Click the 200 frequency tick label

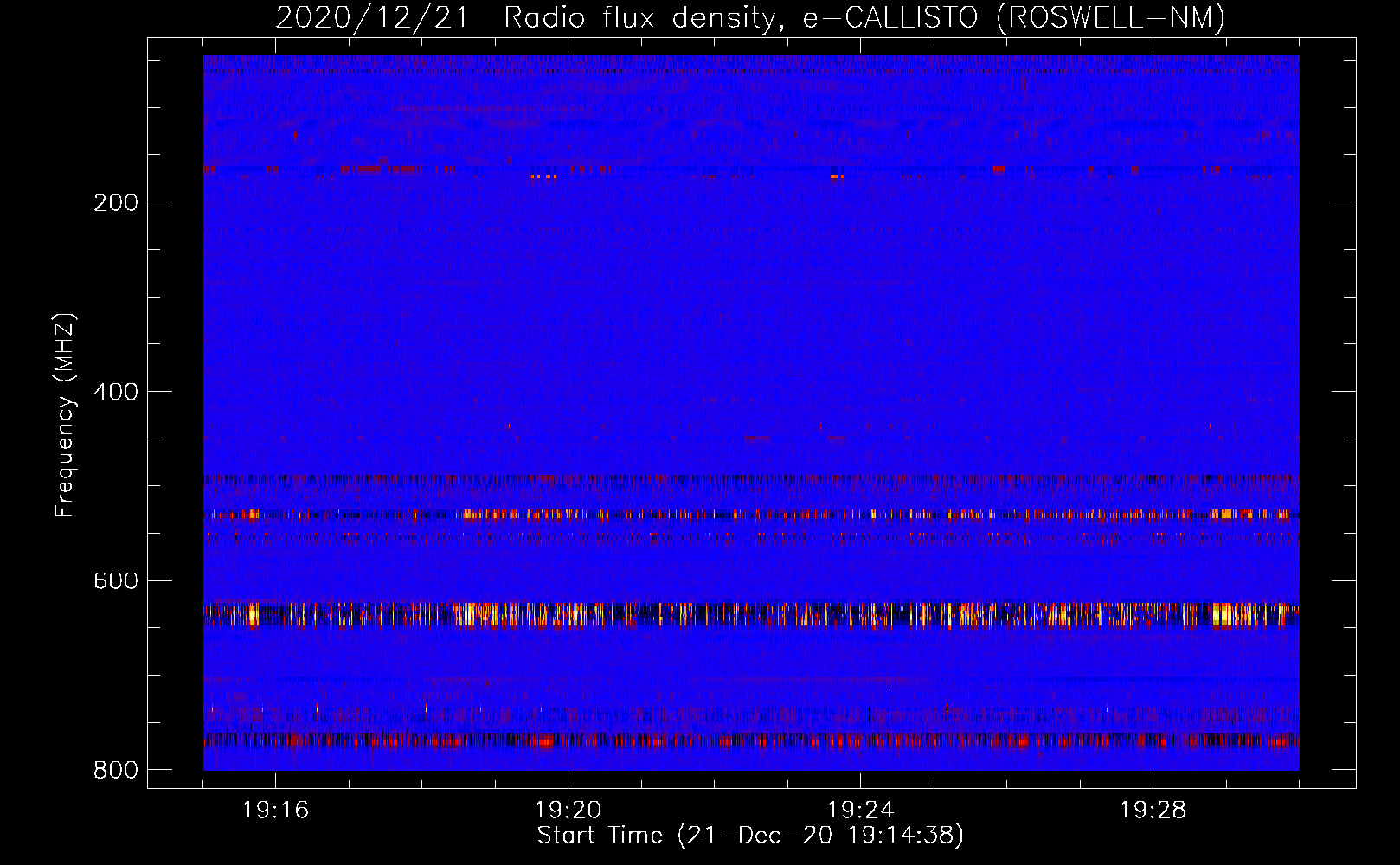(x=115, y=202)
